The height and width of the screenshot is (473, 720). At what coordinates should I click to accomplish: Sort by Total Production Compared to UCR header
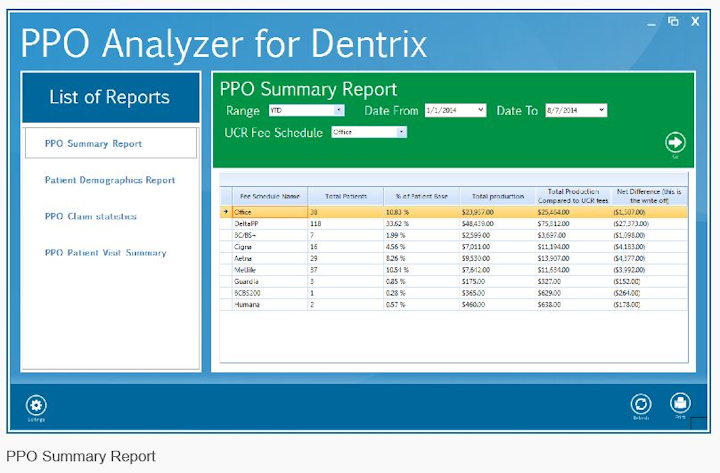[x=574, y=196]
